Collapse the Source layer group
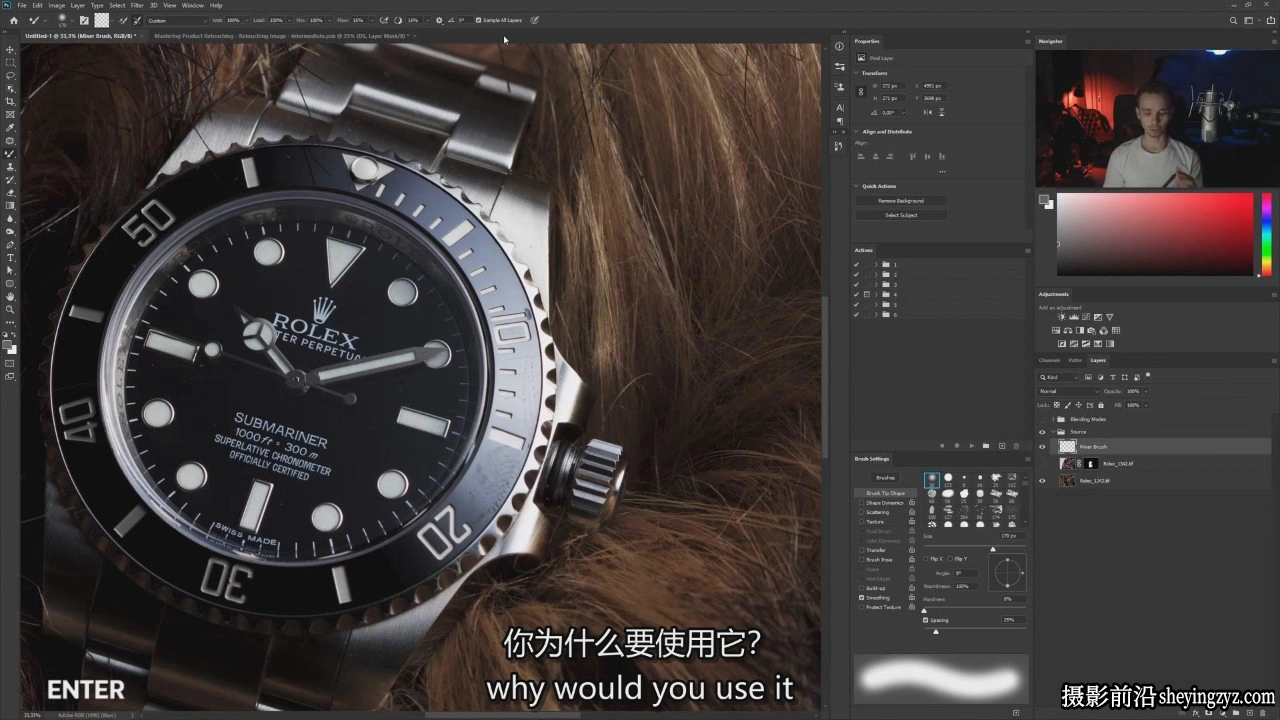1280x720 pixels. click(1054, 432)
